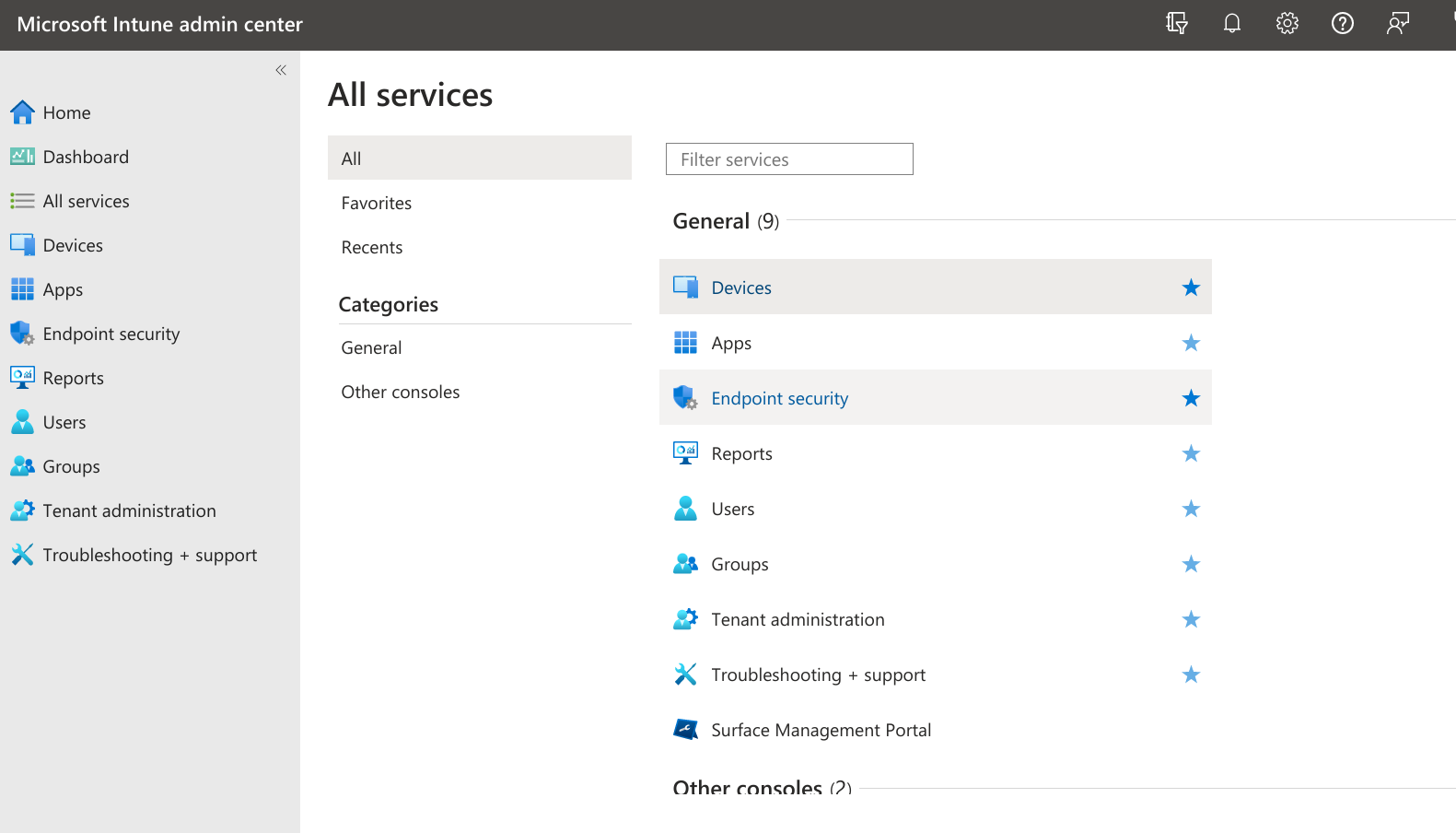This screenshot has height=833, width=1456.
Task: Toggle favorite star for Groups
Action: point(1191,564)
